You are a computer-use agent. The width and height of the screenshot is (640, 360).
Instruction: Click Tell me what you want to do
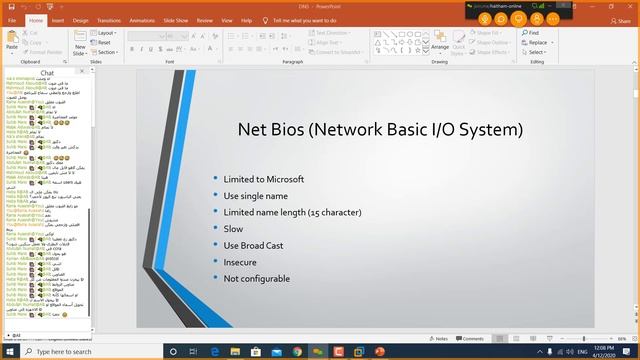point(300,20)
